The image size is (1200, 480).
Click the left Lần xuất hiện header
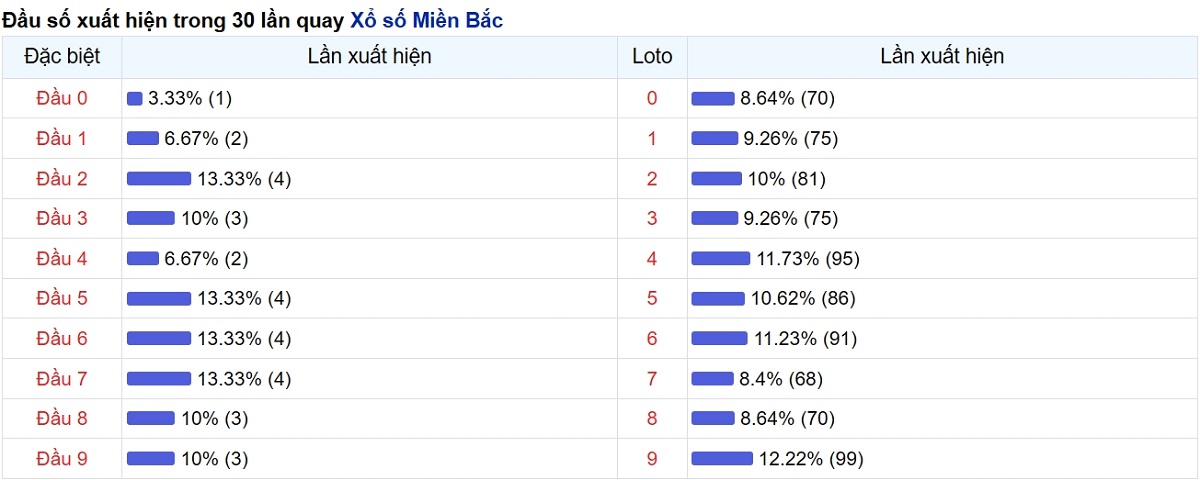click(x=370, y=57)
